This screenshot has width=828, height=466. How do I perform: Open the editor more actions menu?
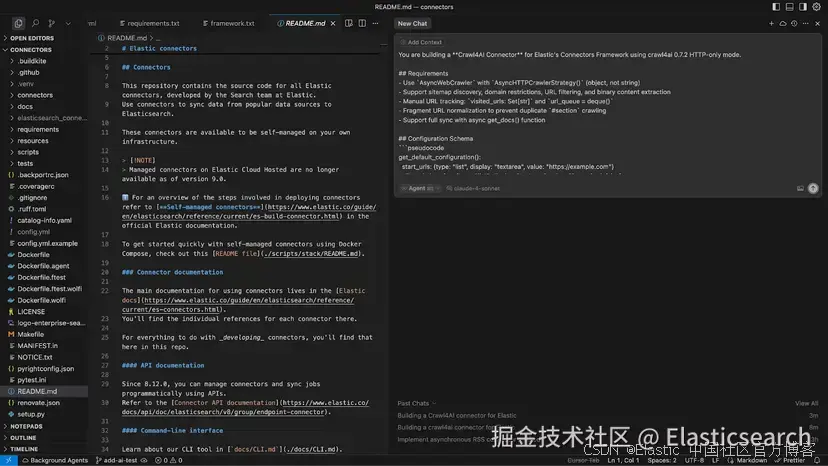375,23
